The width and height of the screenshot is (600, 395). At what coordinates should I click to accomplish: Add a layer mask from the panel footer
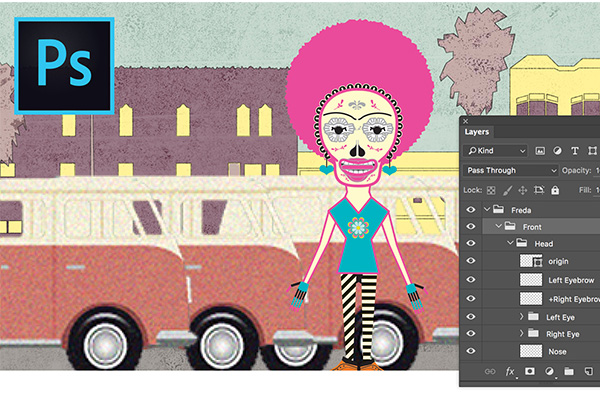[x=530, y=371]
